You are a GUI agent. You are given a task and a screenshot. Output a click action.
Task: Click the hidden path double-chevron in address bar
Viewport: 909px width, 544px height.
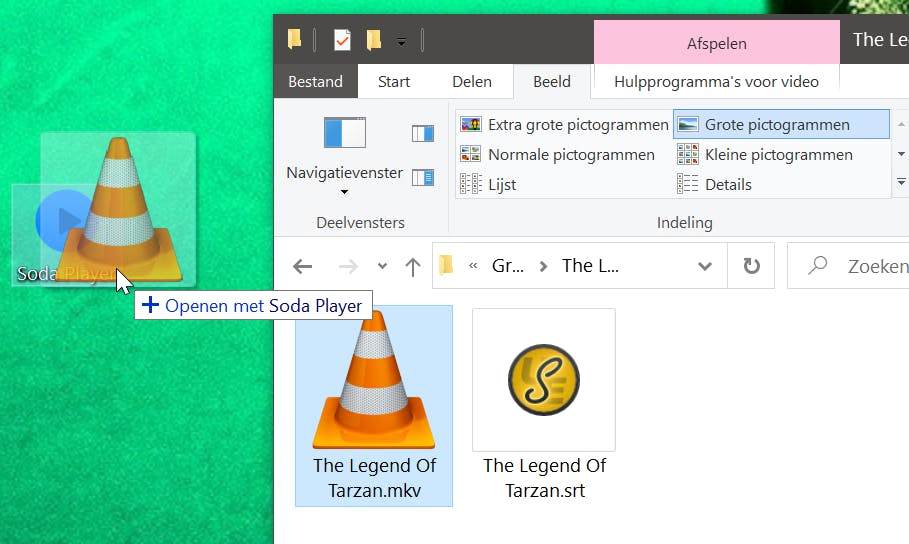473,266
